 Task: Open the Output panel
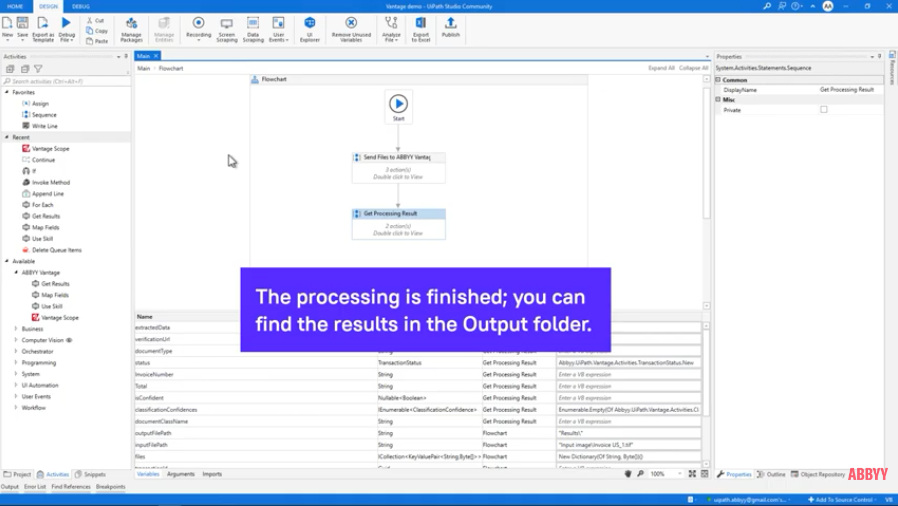10,487
